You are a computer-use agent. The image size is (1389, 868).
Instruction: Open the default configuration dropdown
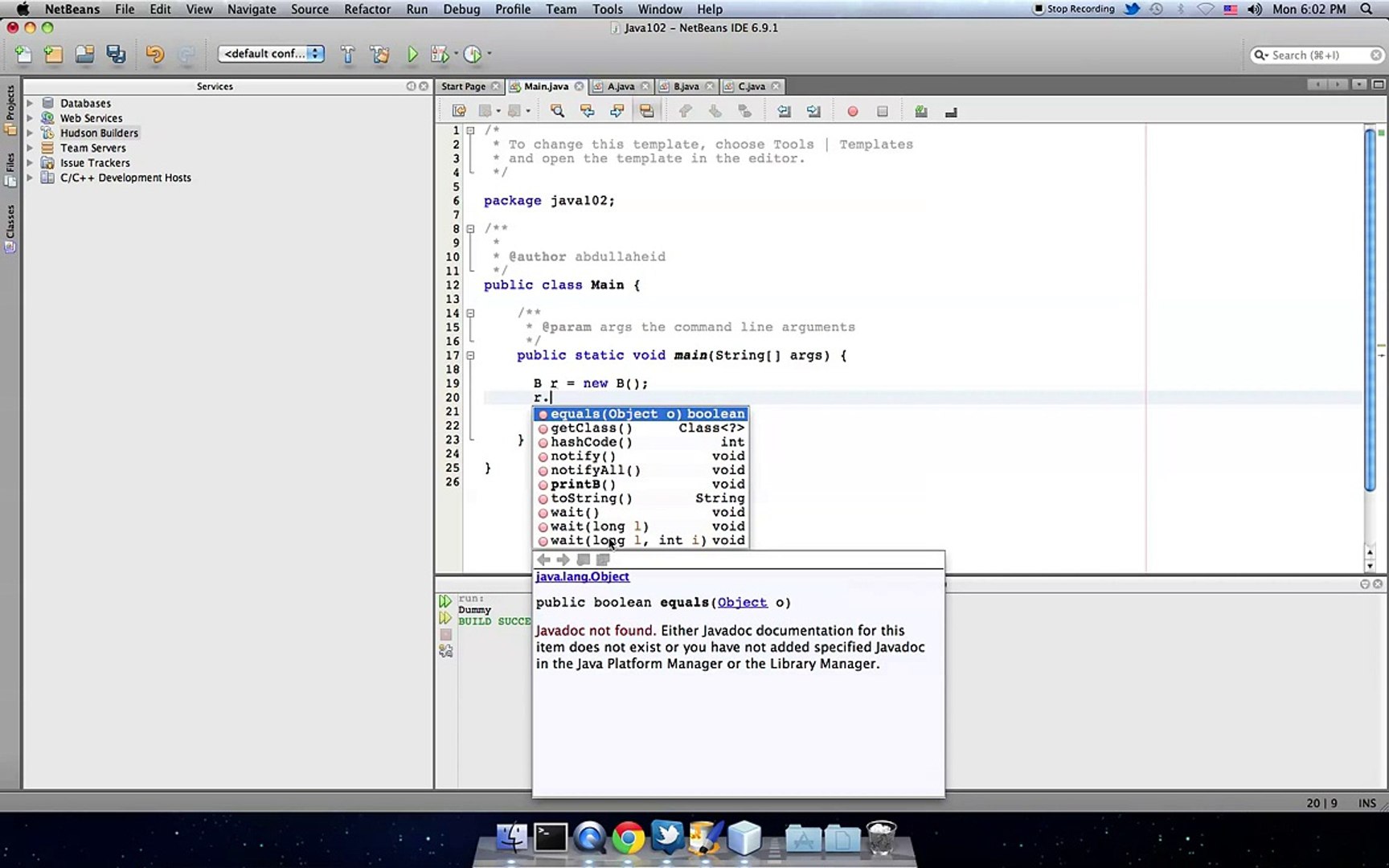(271, 53)
